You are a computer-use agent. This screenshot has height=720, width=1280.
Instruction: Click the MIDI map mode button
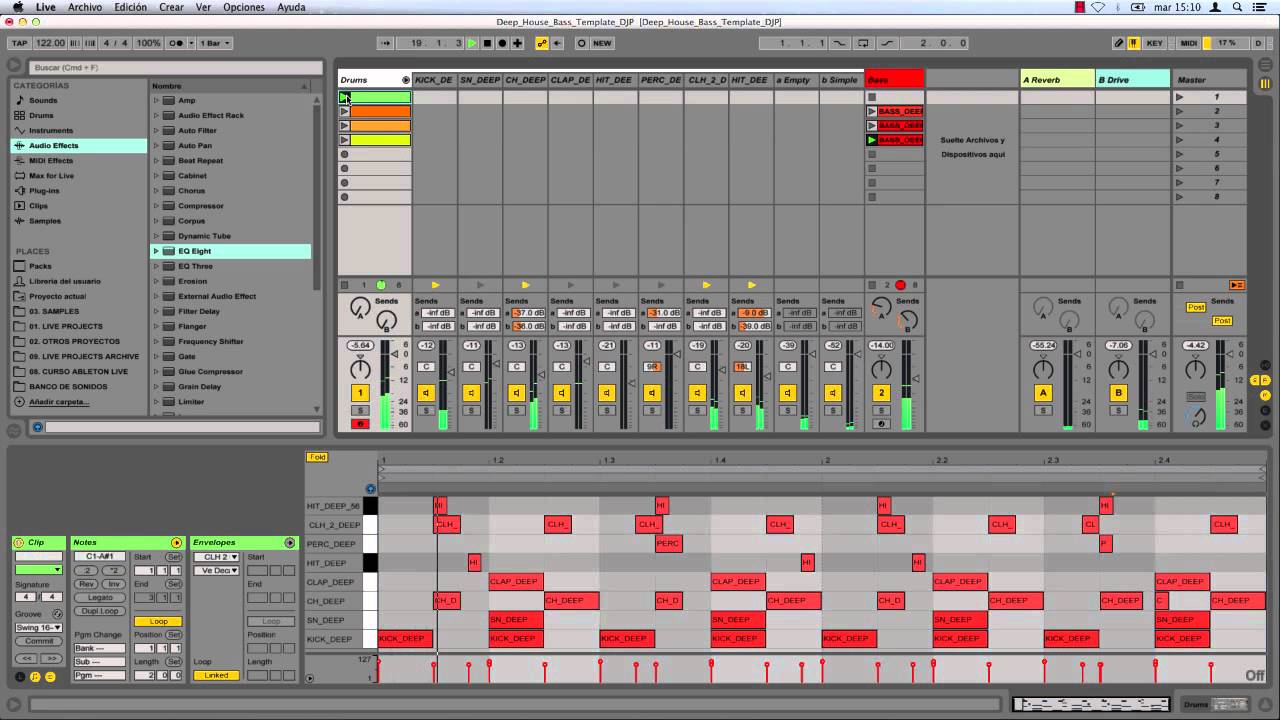click(1189, 43)
